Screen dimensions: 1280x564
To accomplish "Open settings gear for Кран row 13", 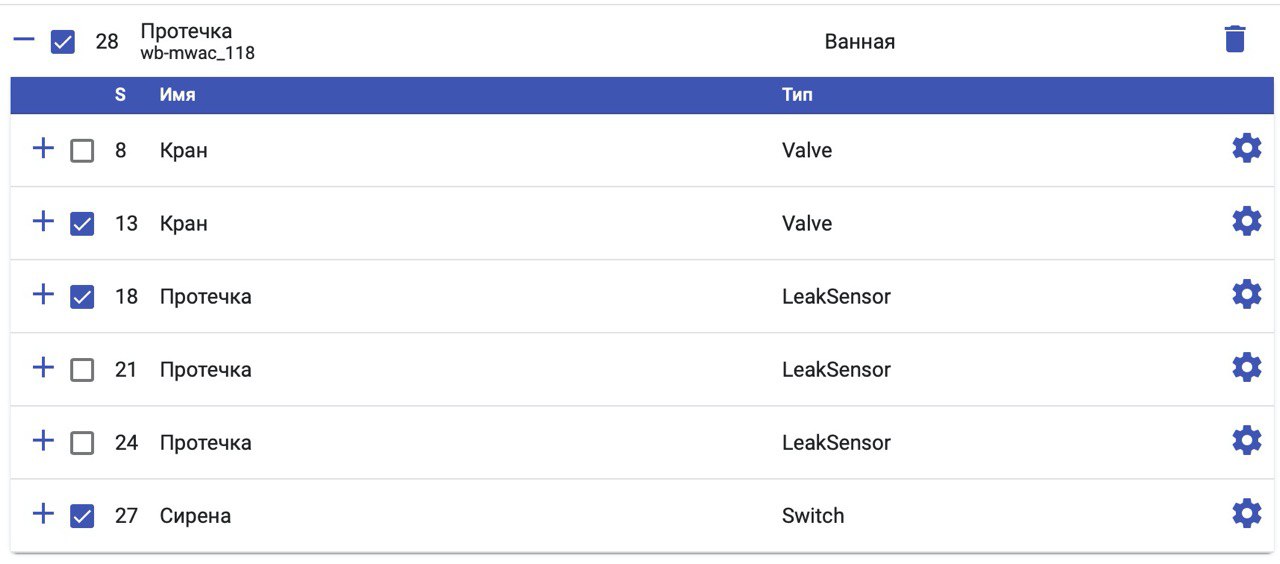I will tap(1246, 221).
